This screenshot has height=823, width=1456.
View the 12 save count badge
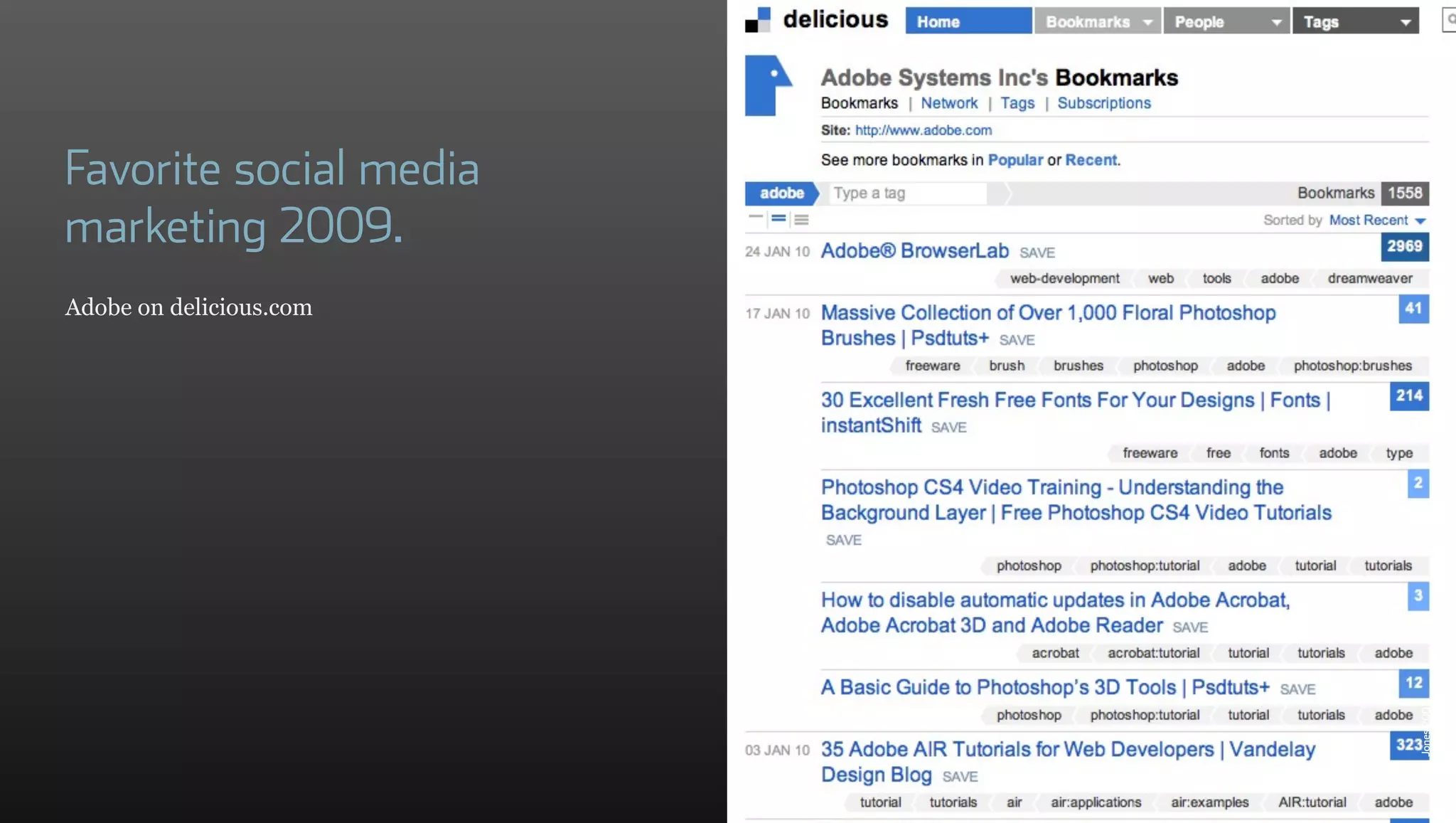coord(1413,684)
